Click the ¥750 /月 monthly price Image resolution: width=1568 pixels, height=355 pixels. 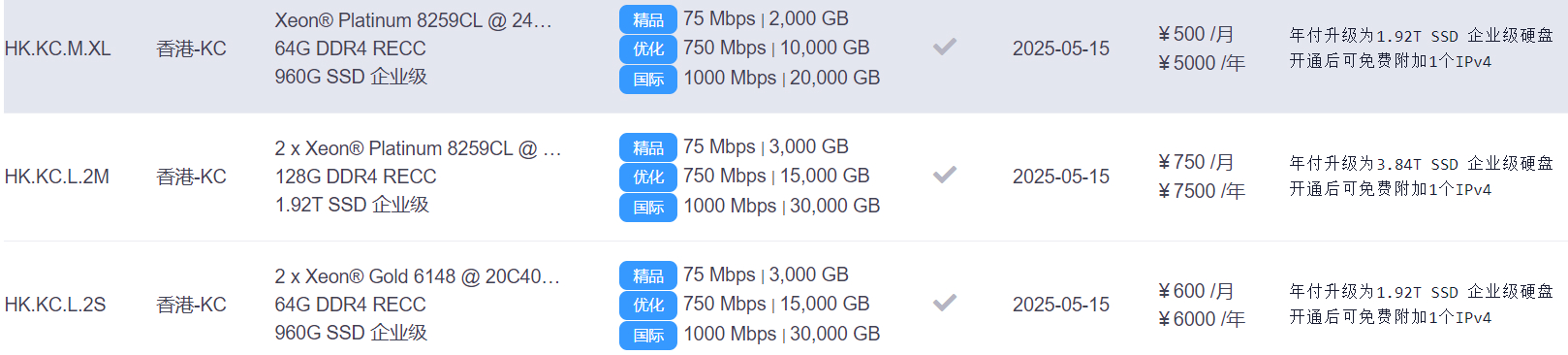point(1196,162)
